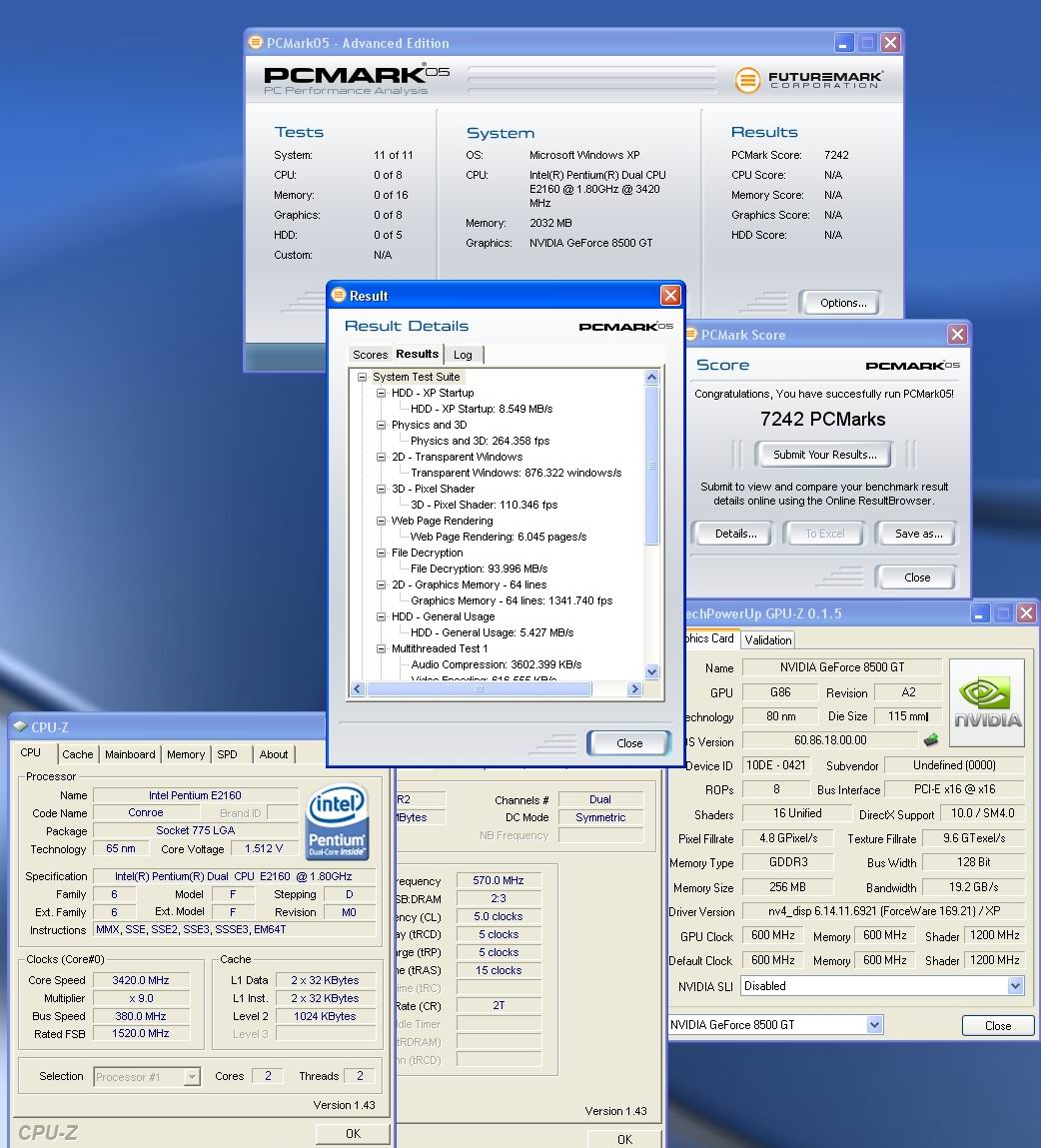Click the Driver Version field in GPU-Z

click(883, 911)
